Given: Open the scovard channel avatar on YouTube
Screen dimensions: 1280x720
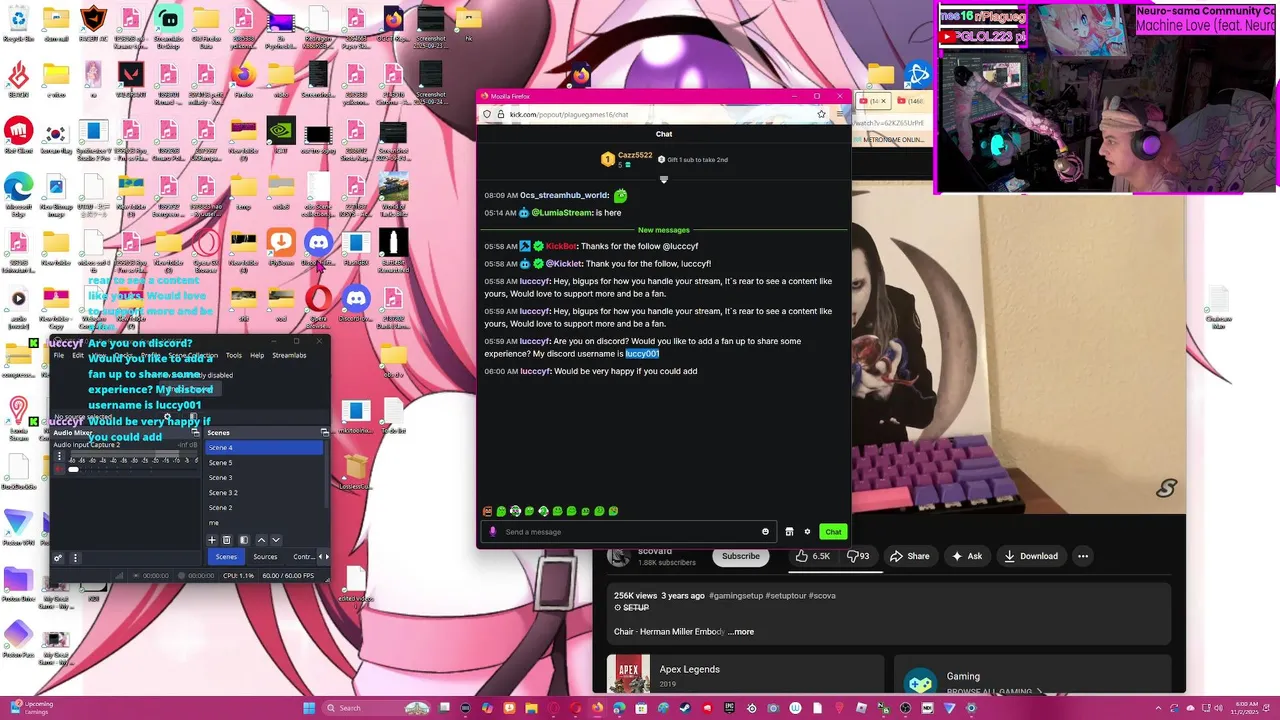Looking at the screenshot, I should [619, 556].
